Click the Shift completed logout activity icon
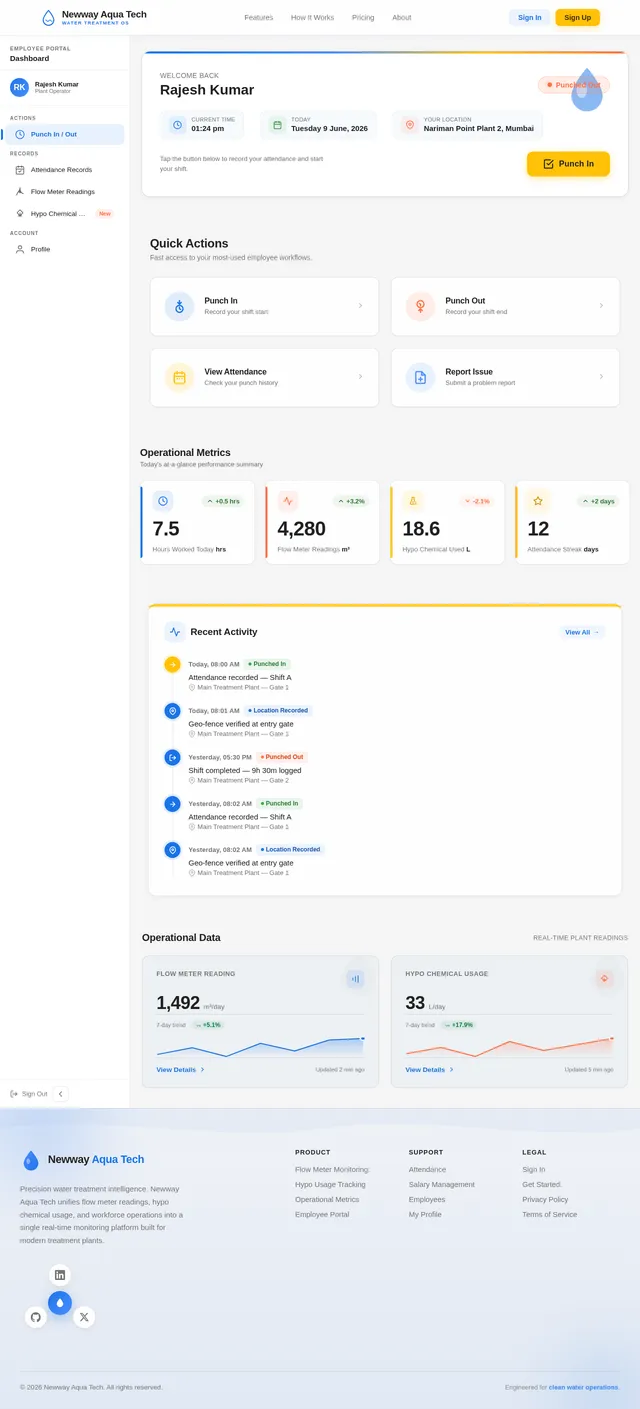Image resolution: width=640 pixels, height=1409 pixels. click(172, 757)
